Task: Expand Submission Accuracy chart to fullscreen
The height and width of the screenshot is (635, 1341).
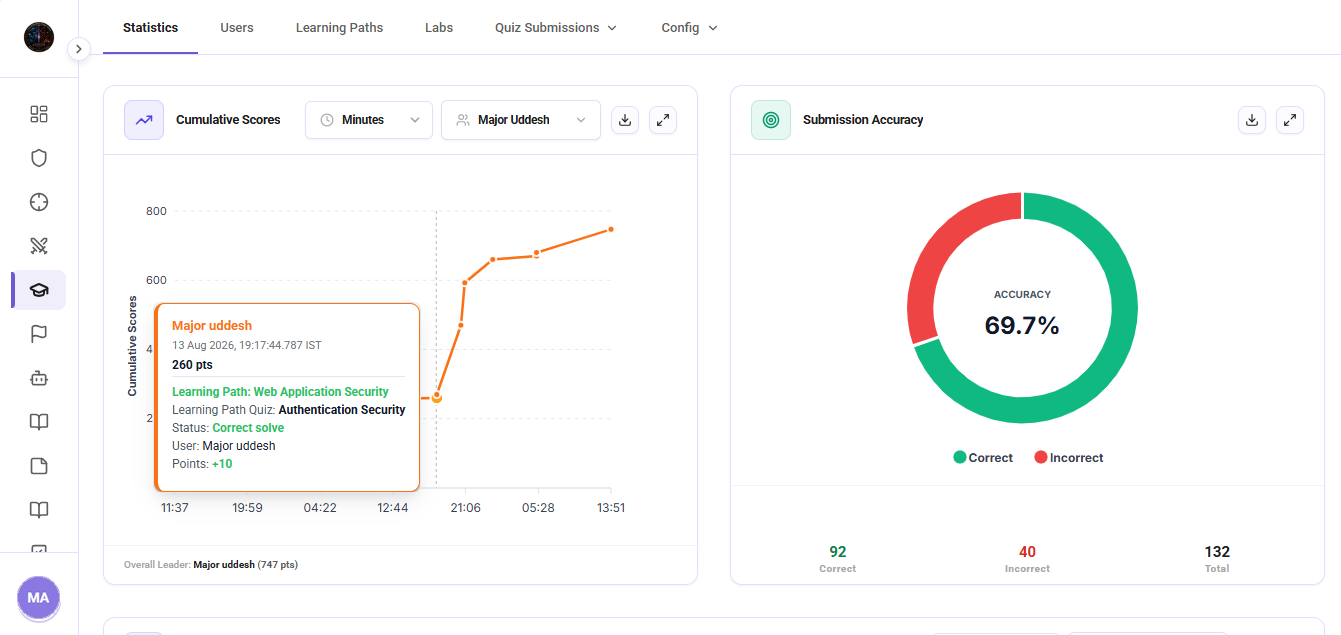Action: point(1290,120)
